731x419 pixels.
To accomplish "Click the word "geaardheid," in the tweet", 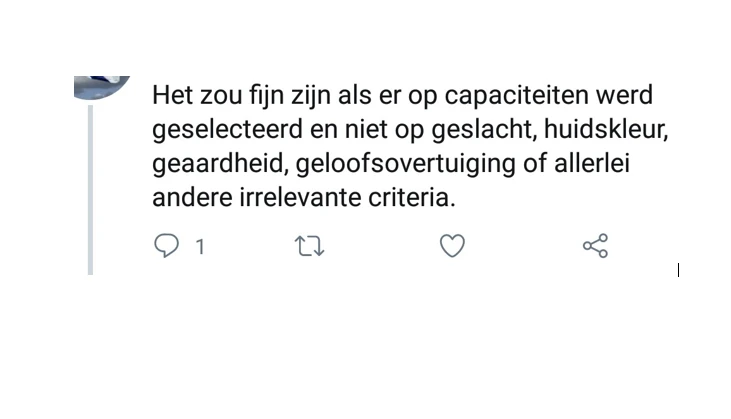I will (x=221, y=165).
